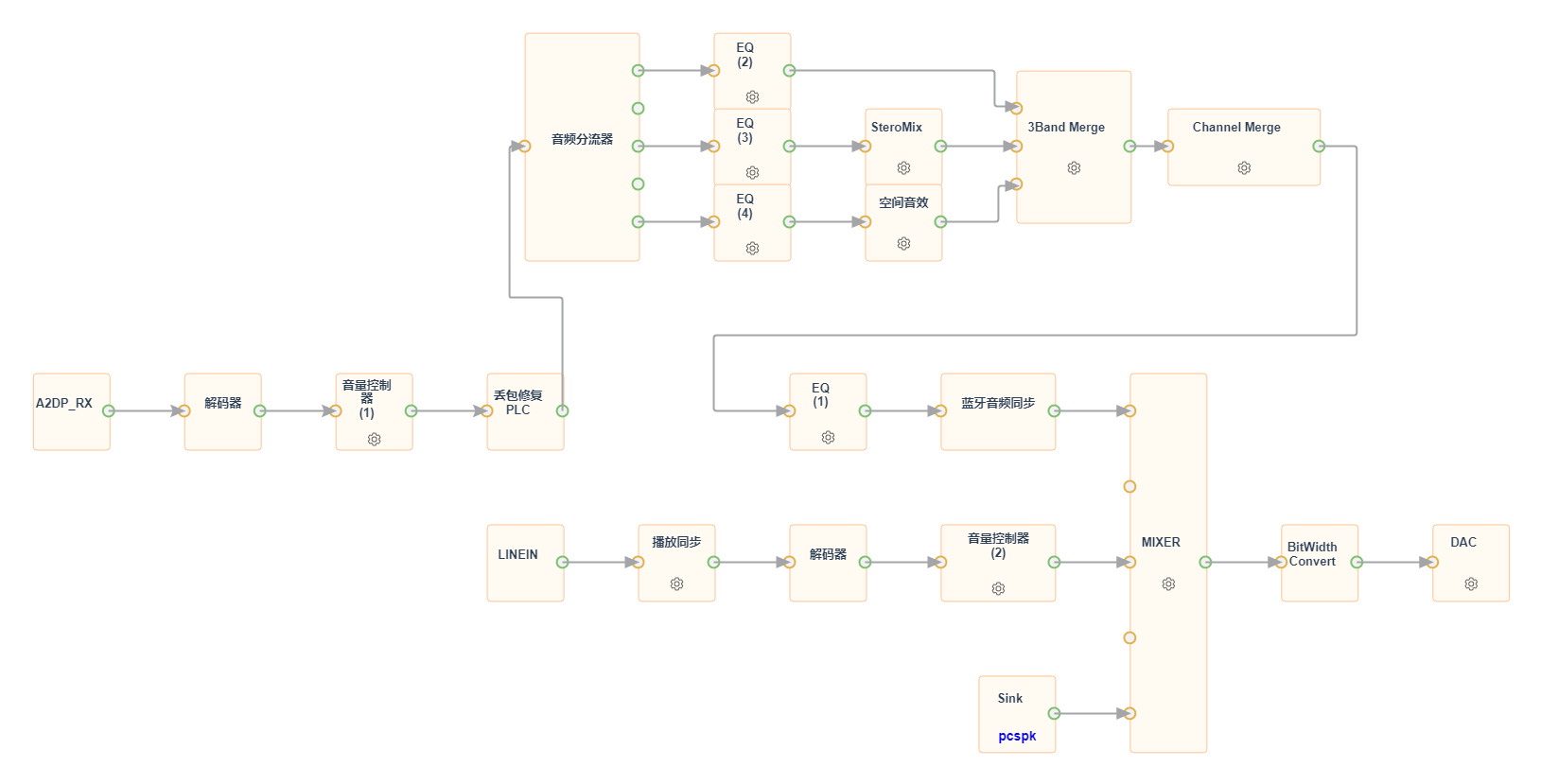The image size is (1541, 784).
Task: Select the 丢包修复 PLC node
Action: 526,411
